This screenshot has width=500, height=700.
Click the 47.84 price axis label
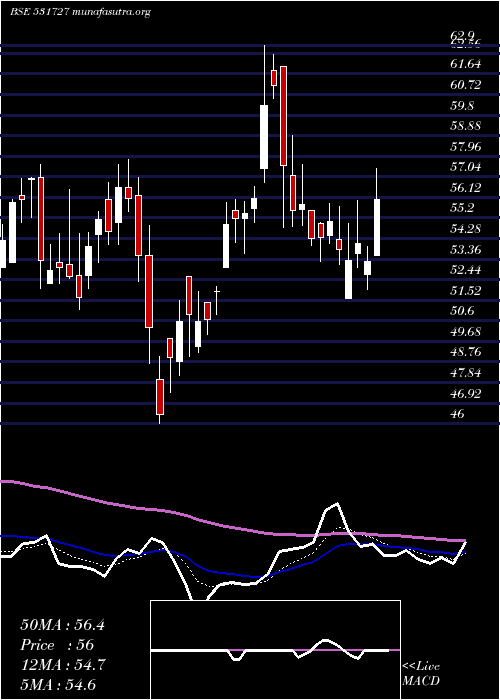pos(466,374)
